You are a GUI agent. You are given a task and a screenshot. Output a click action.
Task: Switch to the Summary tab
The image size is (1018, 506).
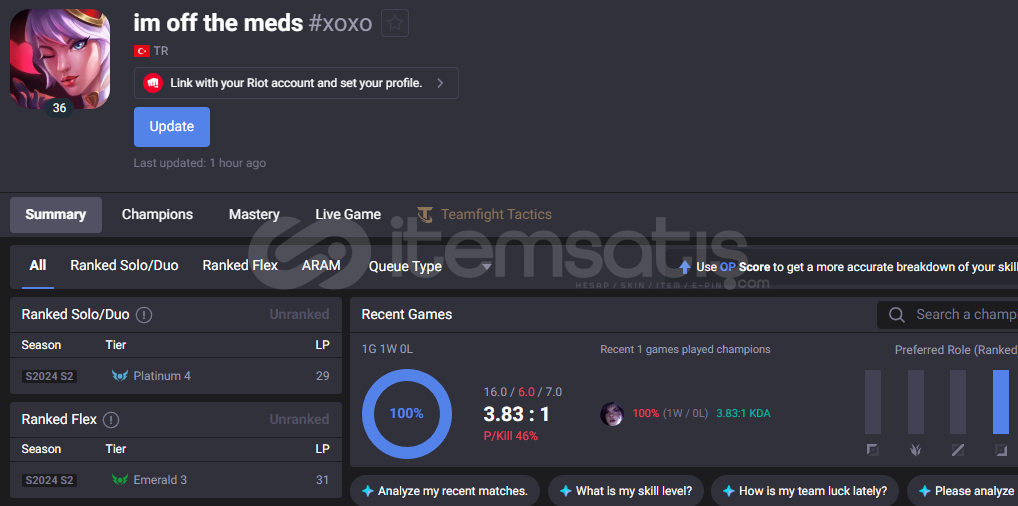pyautogui.click(x=56, y=214)
